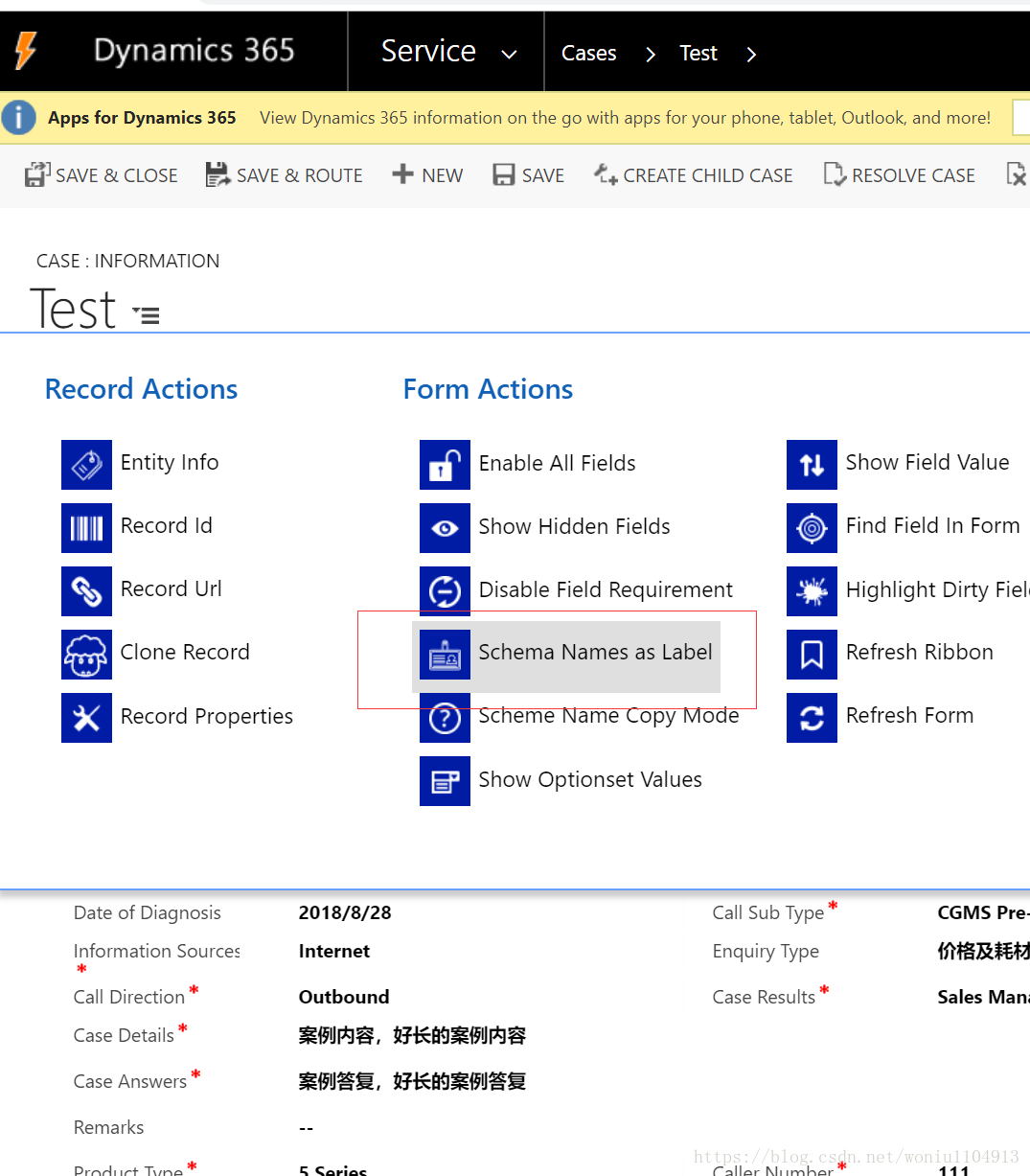
Task: Expand the chevron after Test breadcrumb
Action: tap(751, 55)
